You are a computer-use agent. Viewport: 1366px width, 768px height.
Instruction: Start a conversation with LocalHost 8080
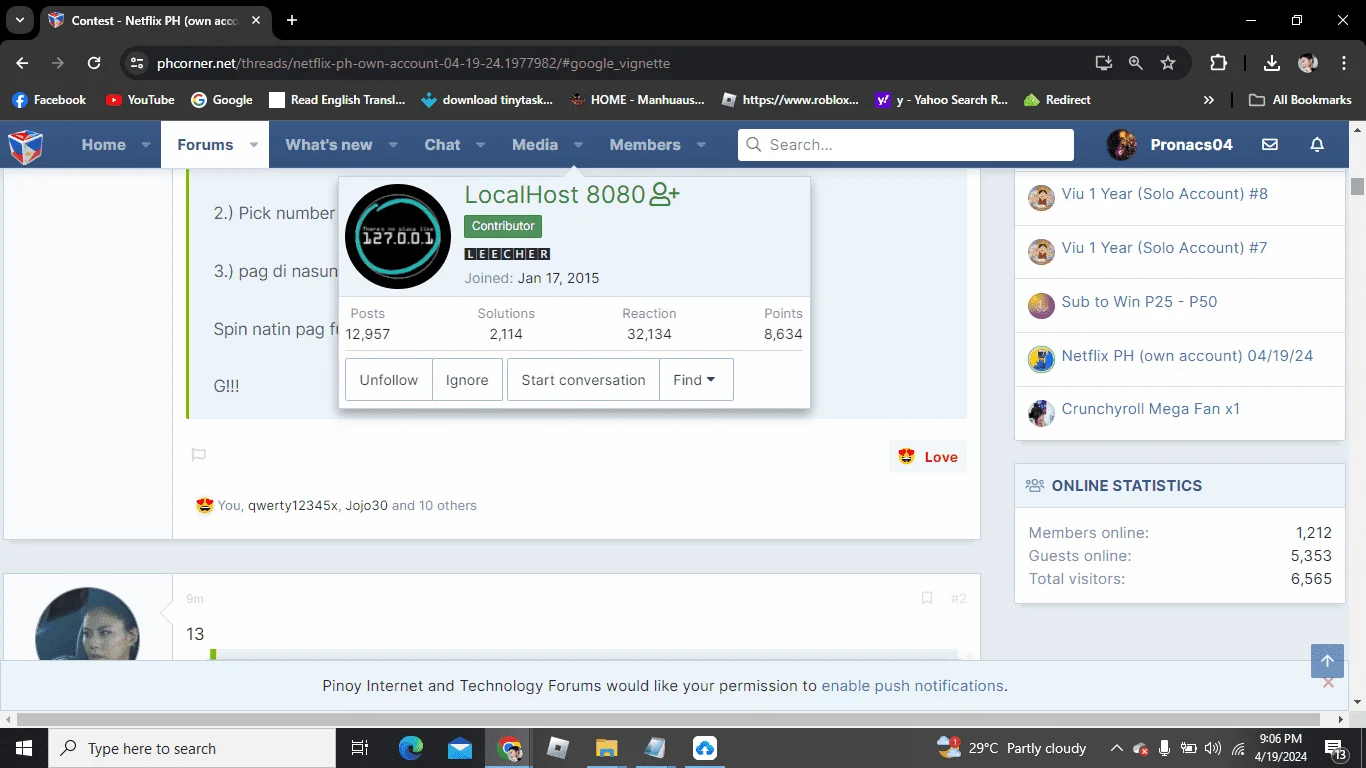pos(583,380)
